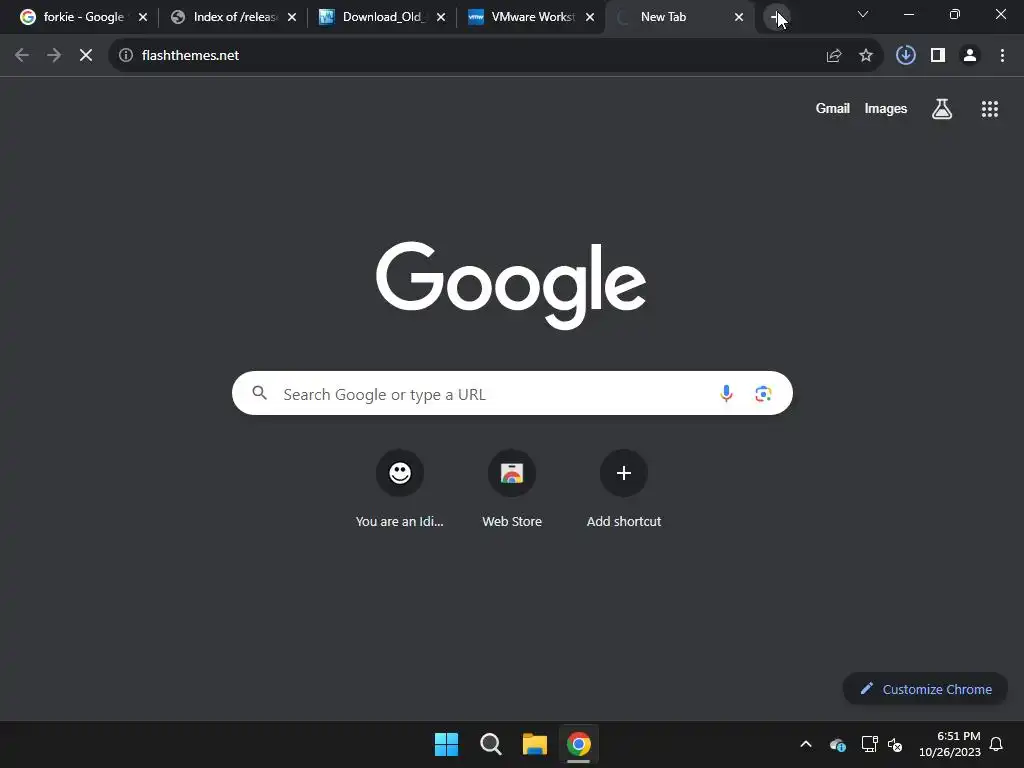Close the New Tab tab
The image size is (1024, 768).
click(739, 17)
